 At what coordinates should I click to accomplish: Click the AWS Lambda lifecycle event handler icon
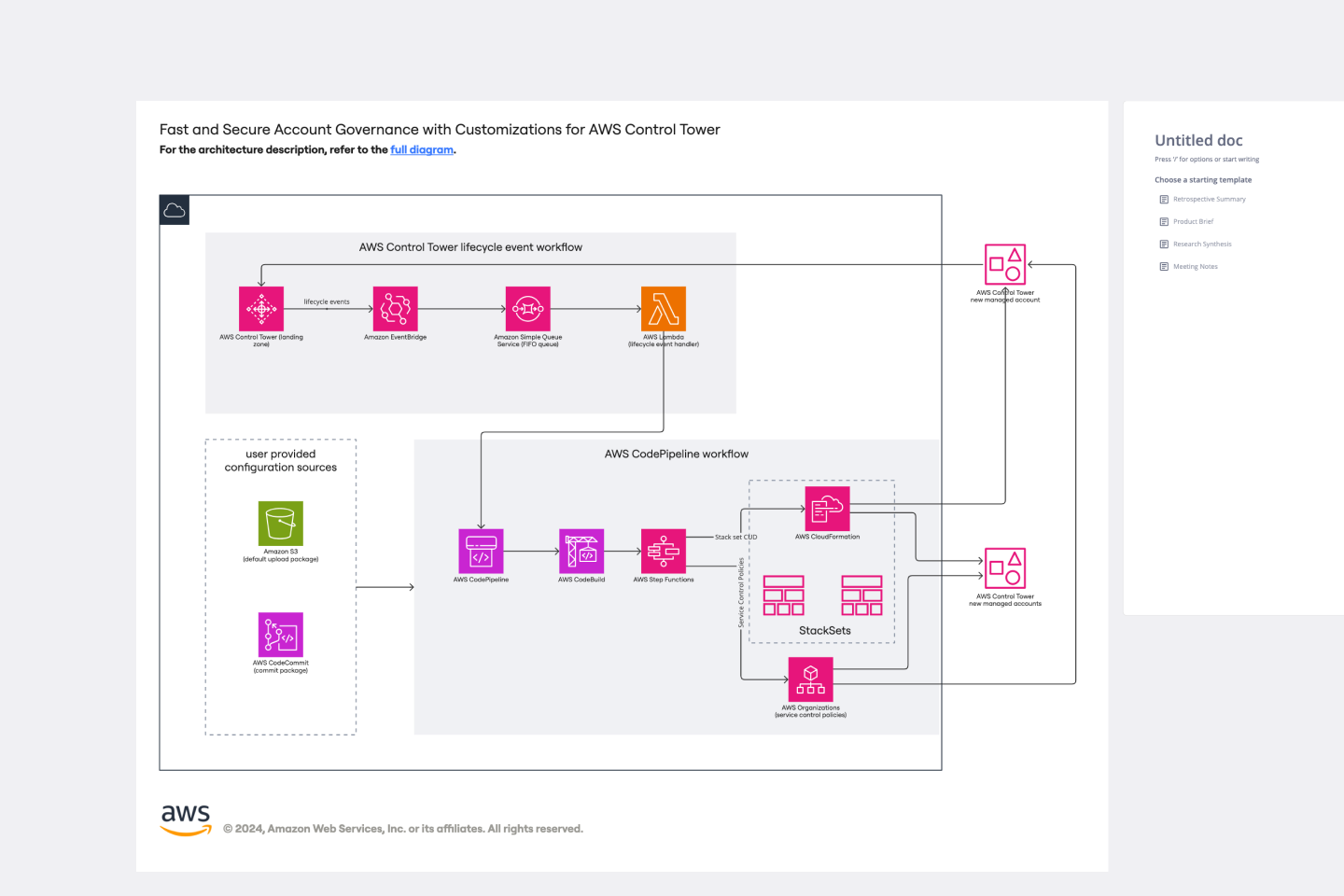coord(664,309)
